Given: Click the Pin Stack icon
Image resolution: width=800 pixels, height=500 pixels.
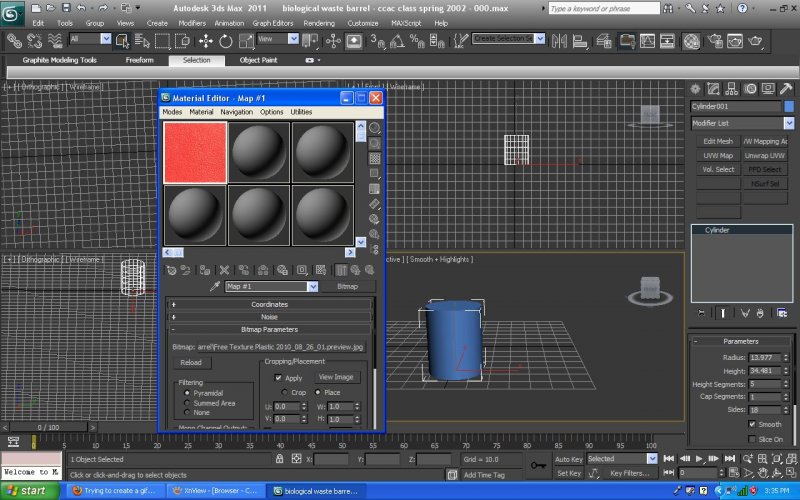Looking at the screenshot, I should click(x=702, y=313).
